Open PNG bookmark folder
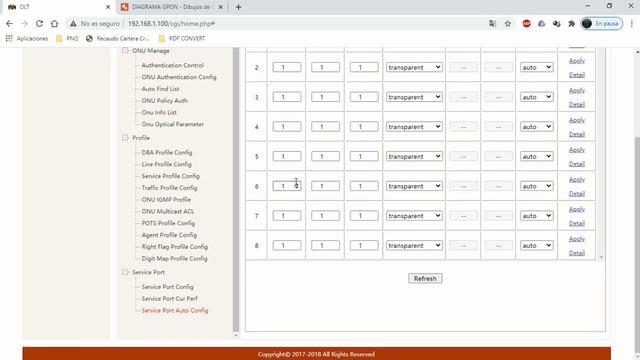The height and width of the screenshot is (360, 640). [67, 38]
